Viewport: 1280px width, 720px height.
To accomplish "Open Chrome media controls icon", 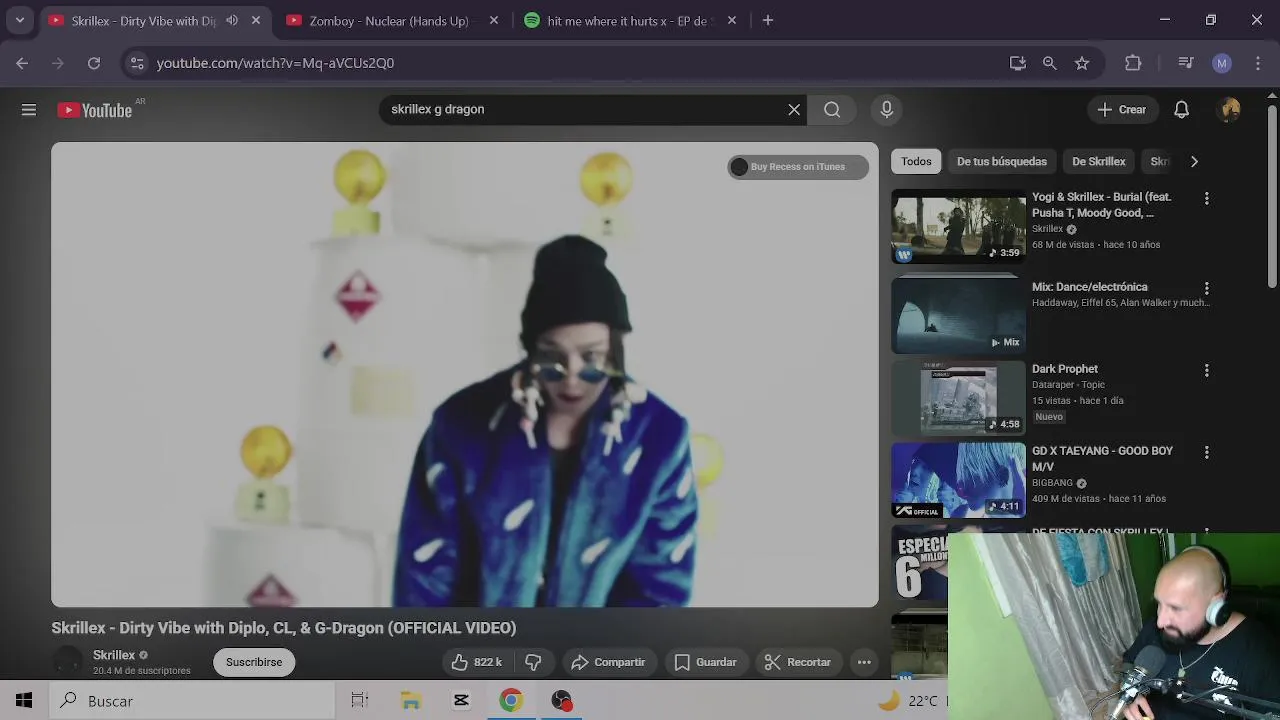I will pyautogui.click(x=1186, y=63).
